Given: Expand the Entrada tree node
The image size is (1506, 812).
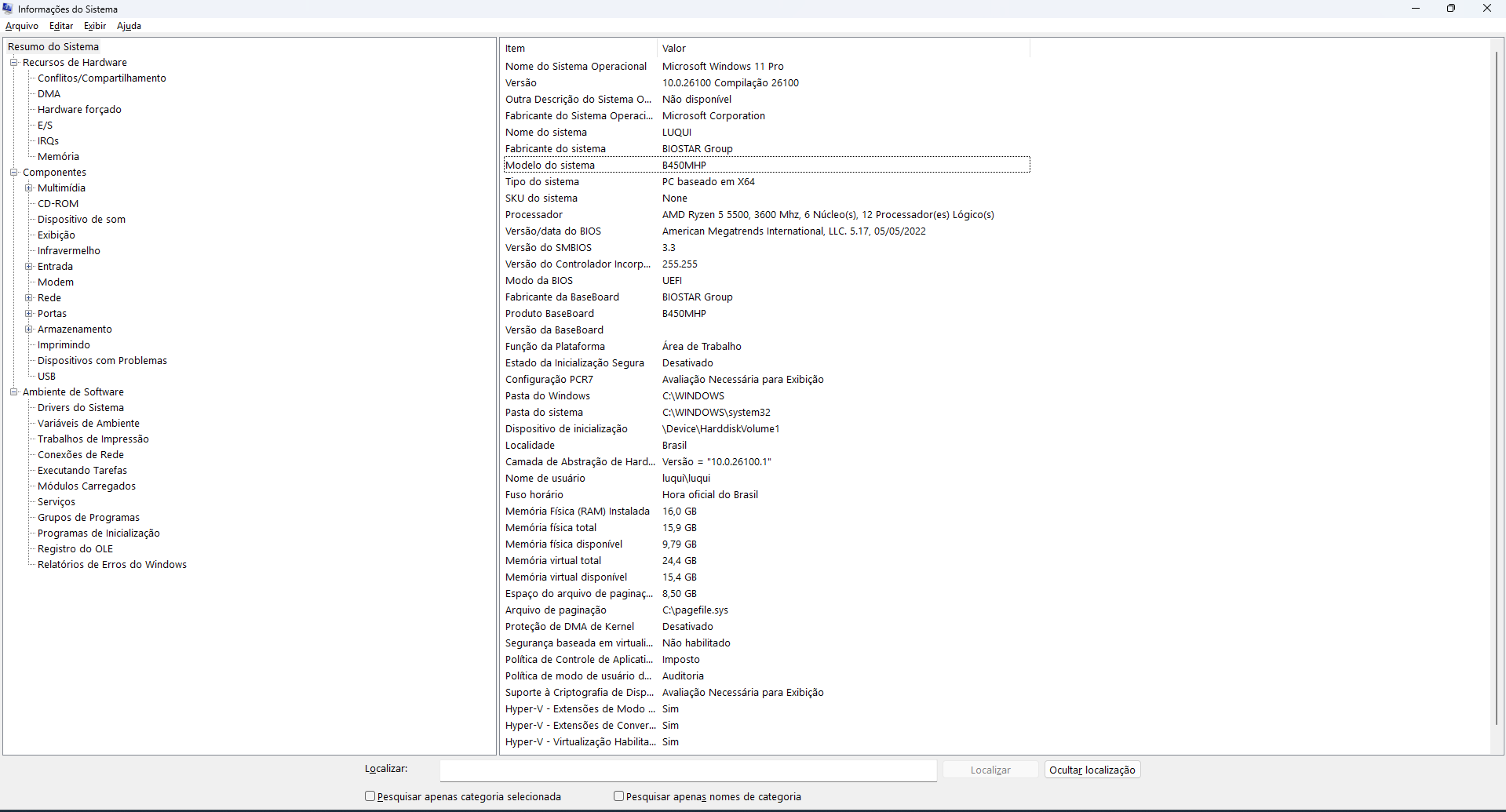Looking at the screenshot, I should point(28,267).
